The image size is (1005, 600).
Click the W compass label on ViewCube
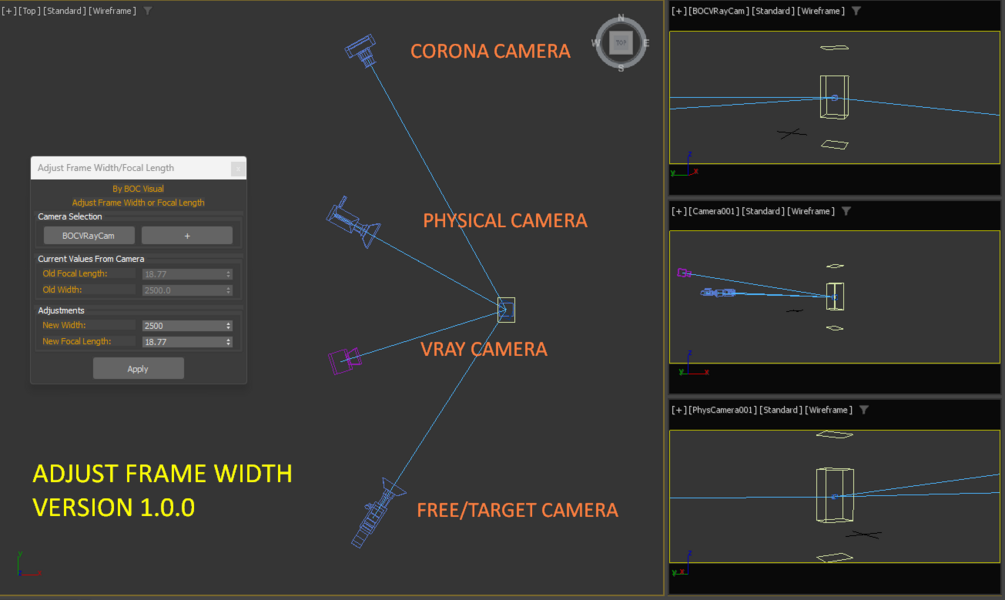tap(595, 43)
